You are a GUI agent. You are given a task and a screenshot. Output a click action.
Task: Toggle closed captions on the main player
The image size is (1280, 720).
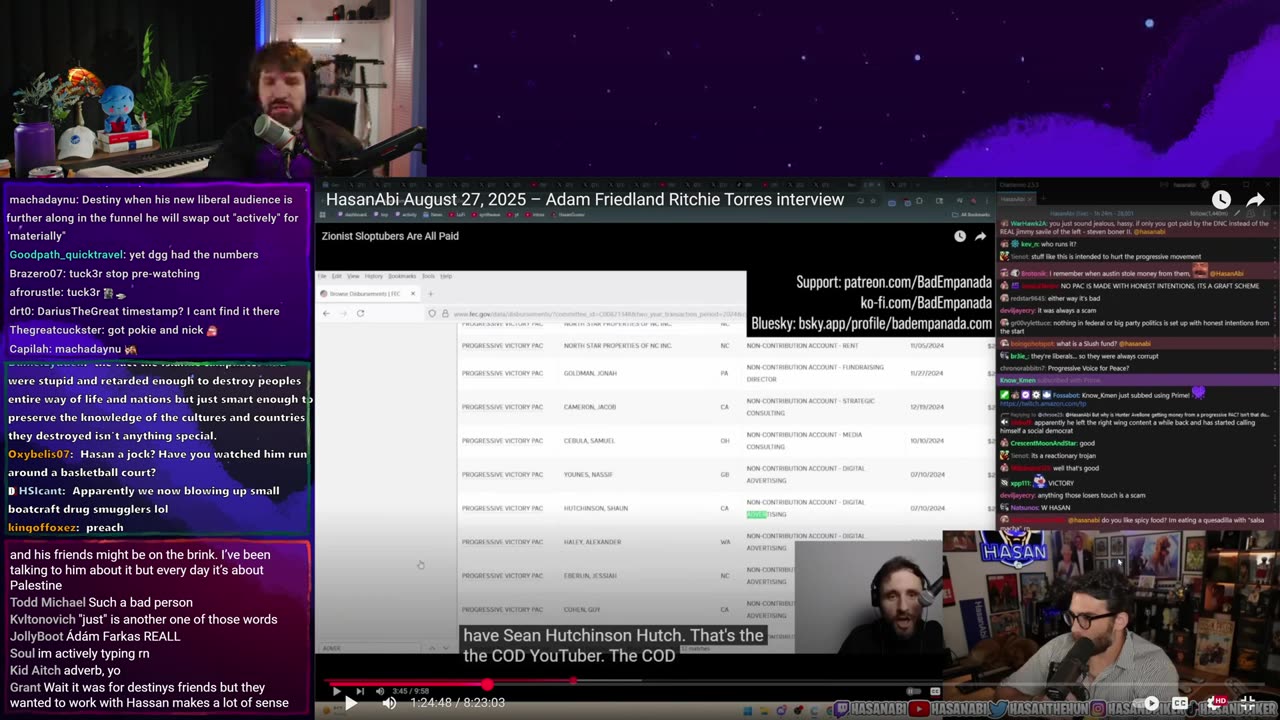click(1181, 703)
